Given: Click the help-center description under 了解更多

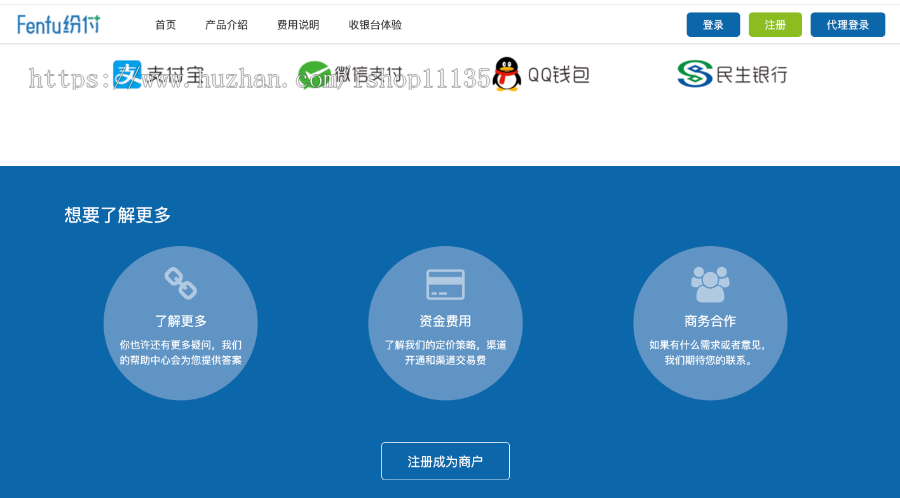Looking at the screenshot, I should coord(181,352).
